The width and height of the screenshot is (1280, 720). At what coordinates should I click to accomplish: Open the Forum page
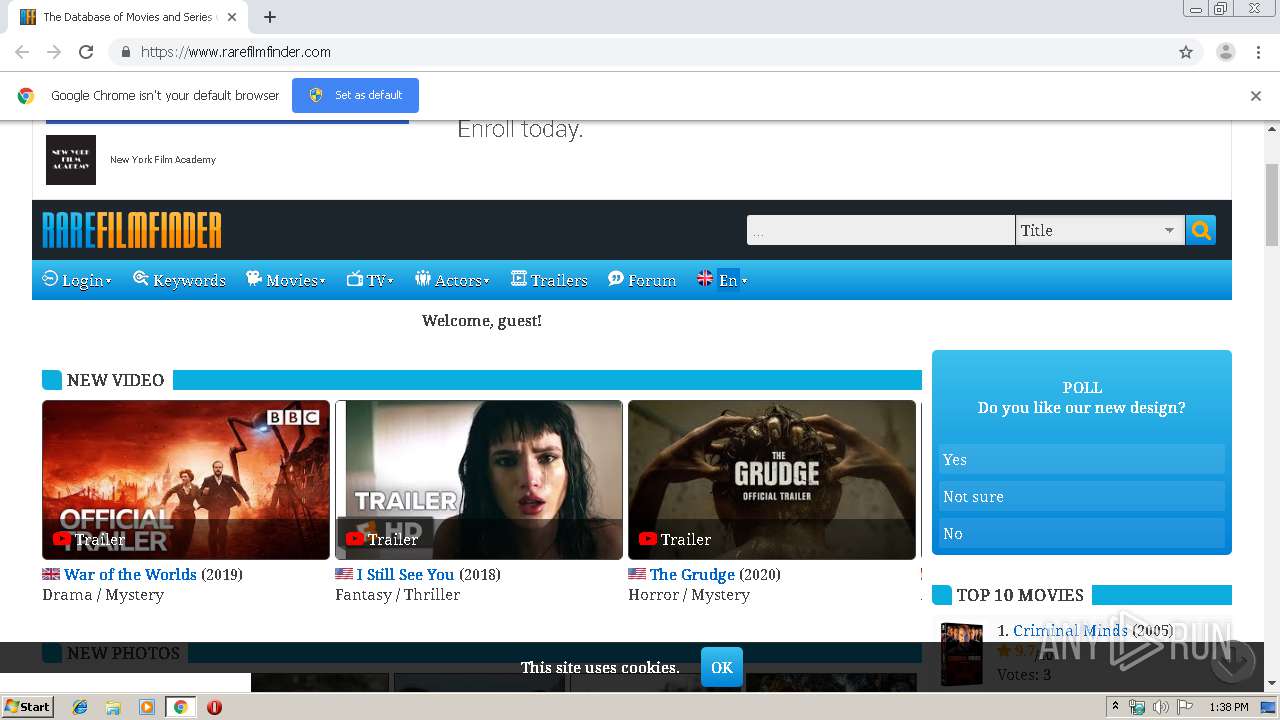tap(642, 280)
